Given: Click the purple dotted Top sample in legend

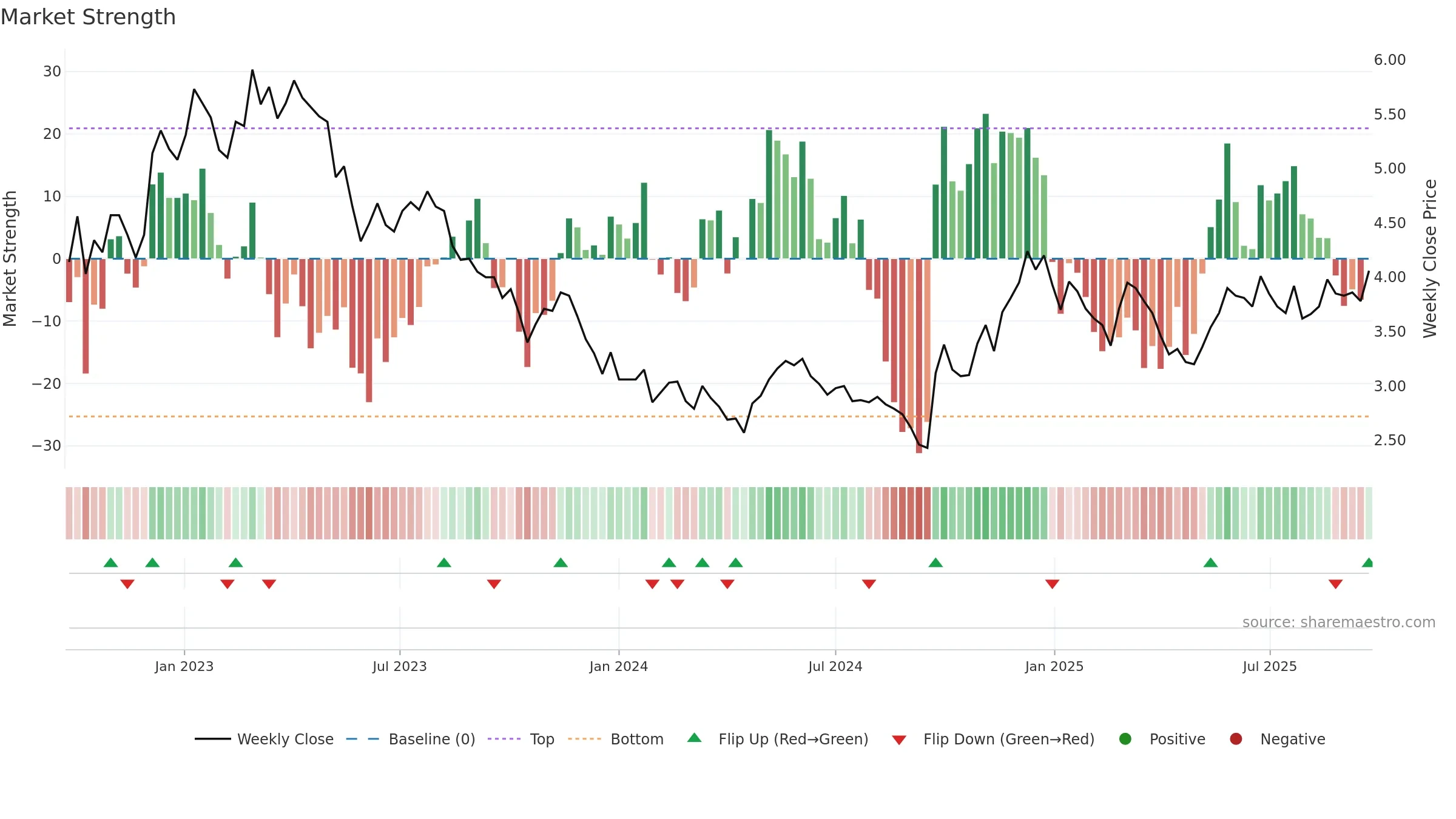Looking at the screenshot, I should (x=504, y=739).
